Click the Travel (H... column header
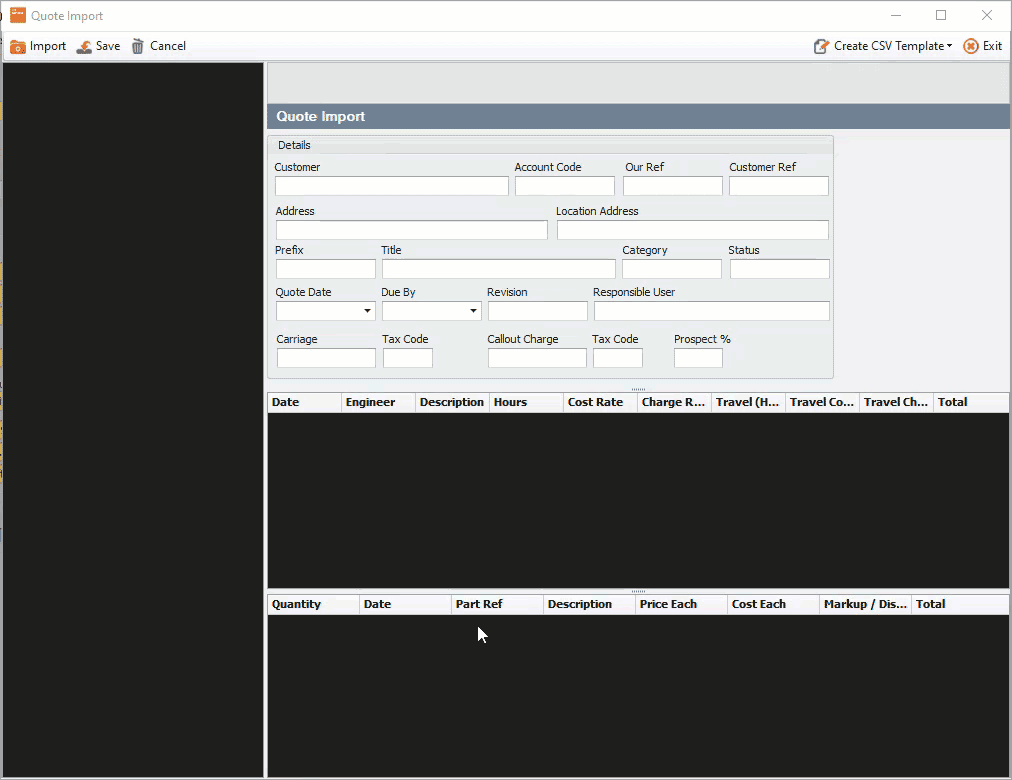 click(748, 402)
